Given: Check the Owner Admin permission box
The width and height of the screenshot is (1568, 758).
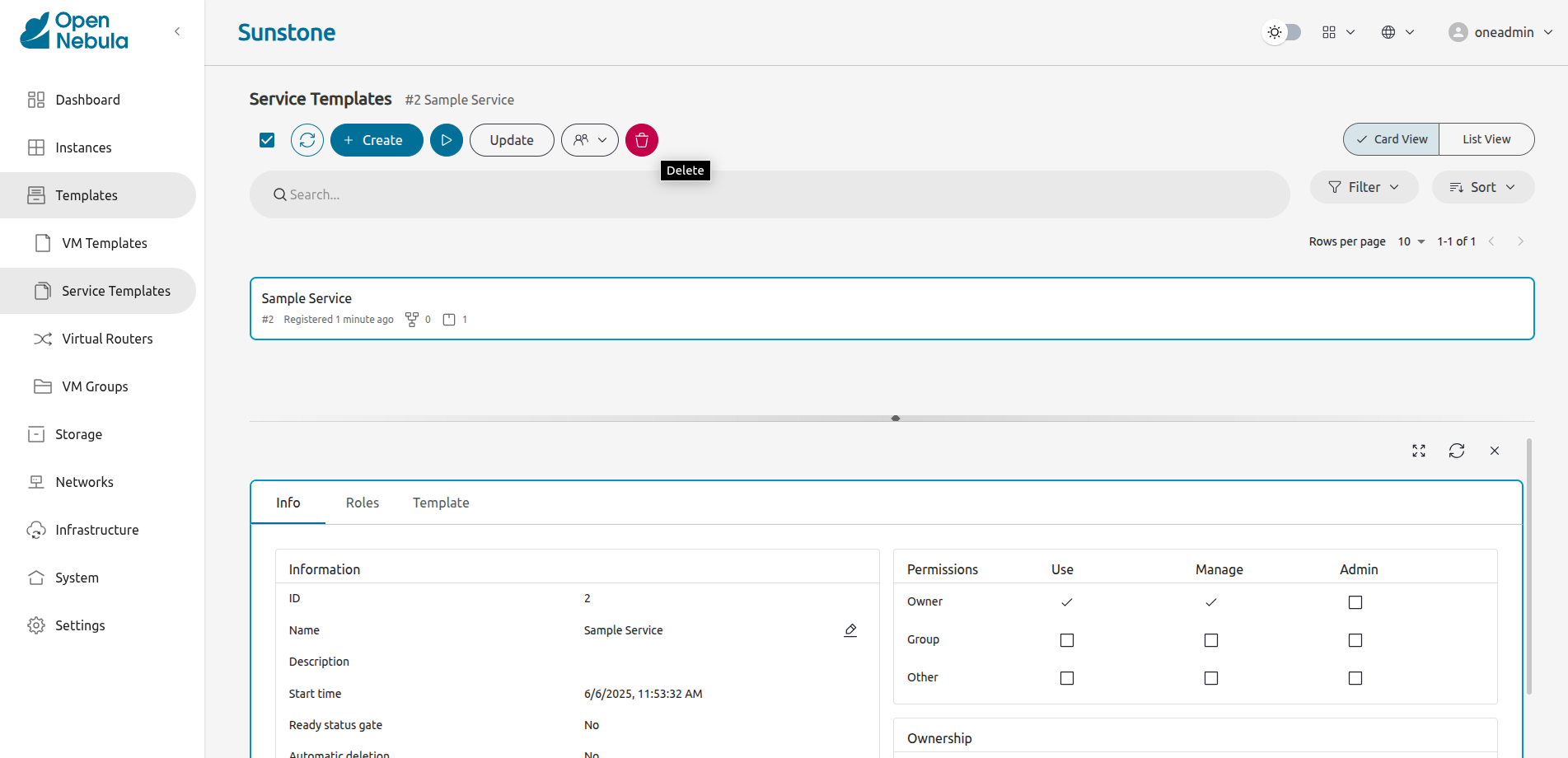Looking at the screenshot, I should (x=1355, y=602).
